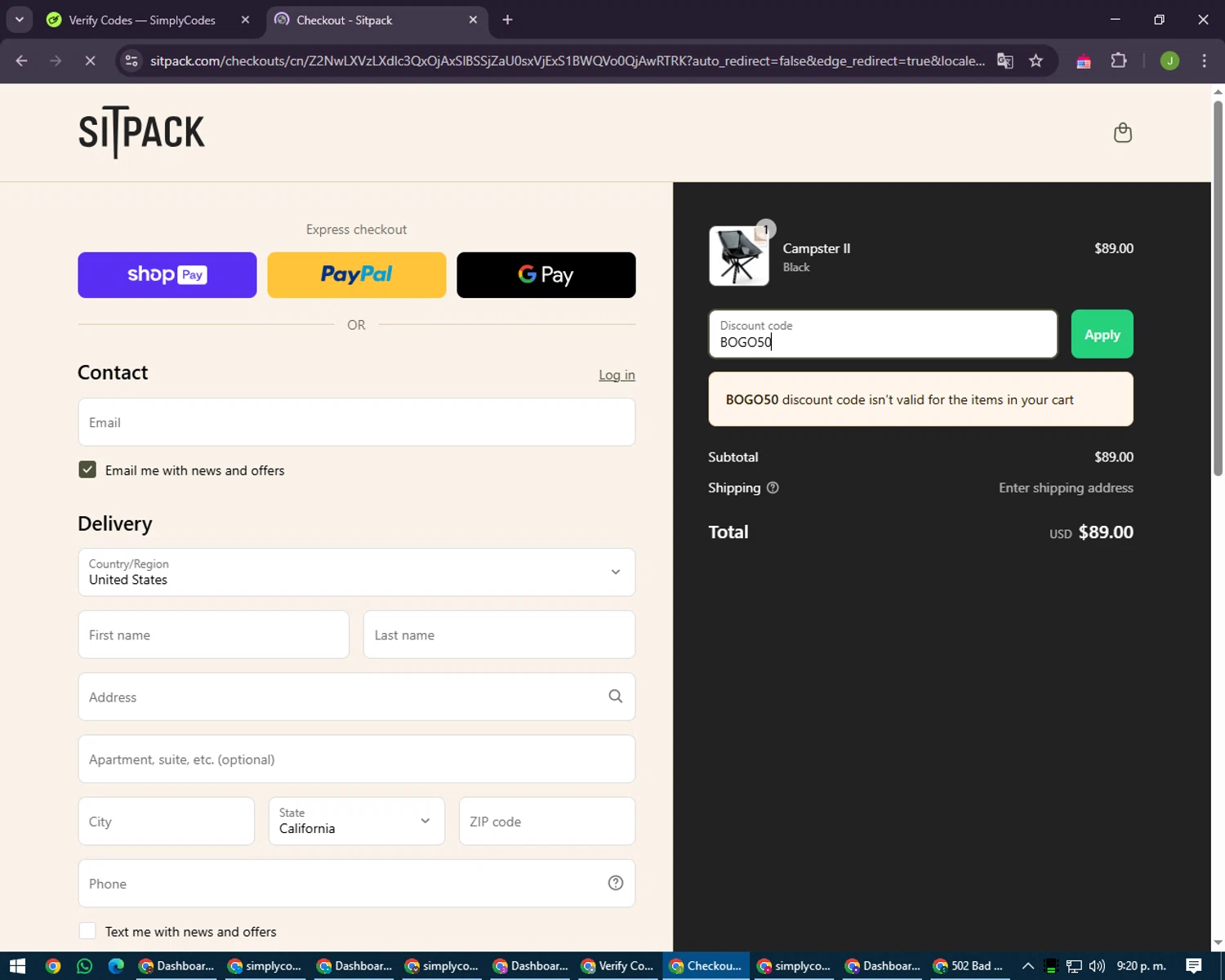Viewport: 1225px width, 980px height.
Task: Close the Checkout - Sitpack tab
Action: [473, 20]
